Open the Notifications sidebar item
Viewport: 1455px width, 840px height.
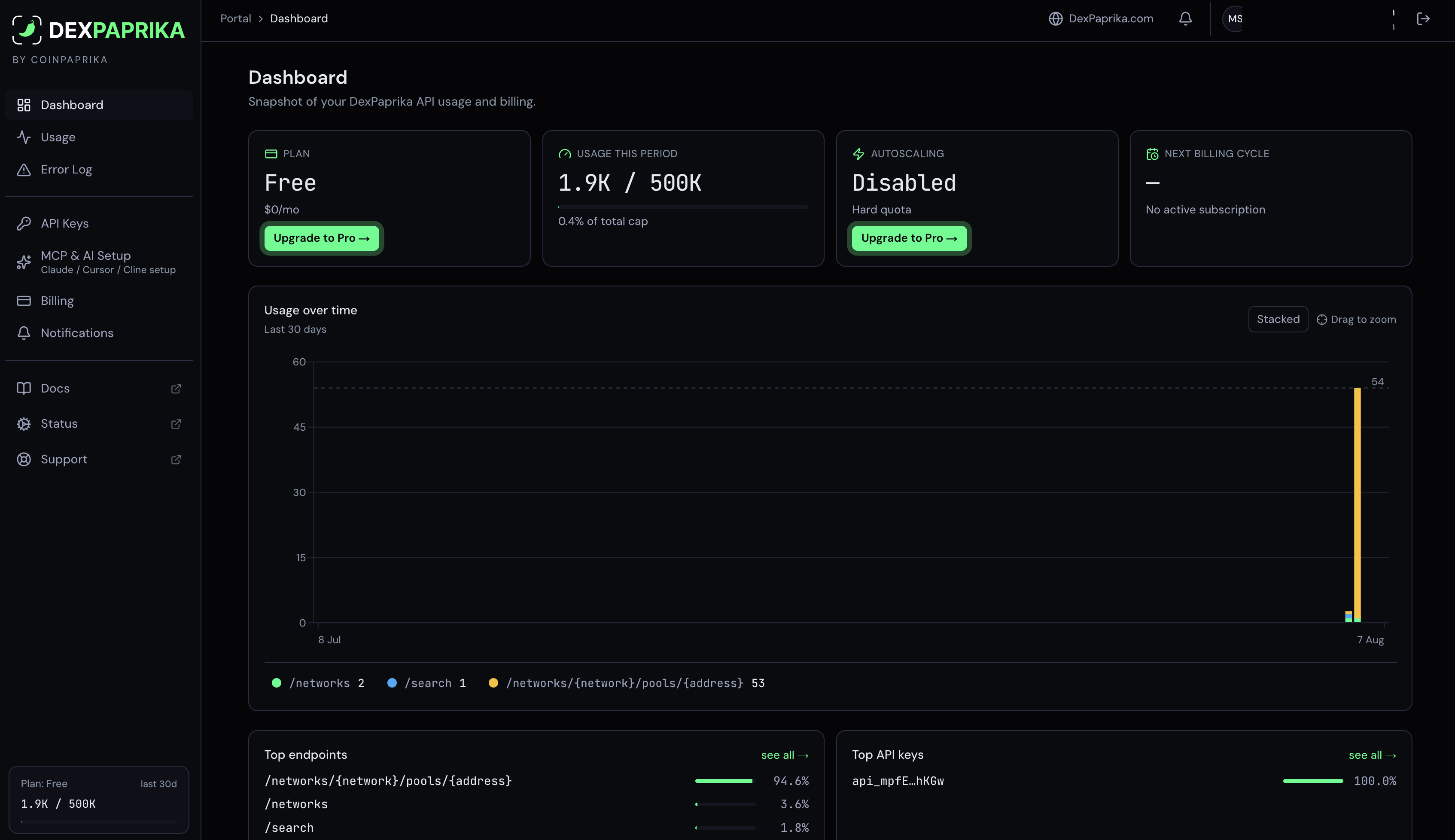coord(99,333)
